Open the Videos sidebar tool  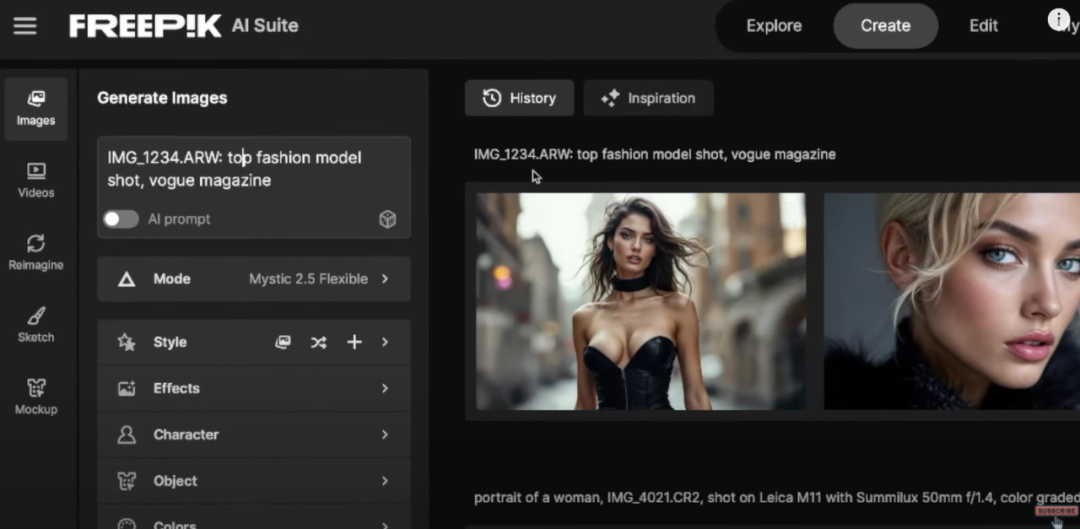pyautogui.click(x=36, y=180)
